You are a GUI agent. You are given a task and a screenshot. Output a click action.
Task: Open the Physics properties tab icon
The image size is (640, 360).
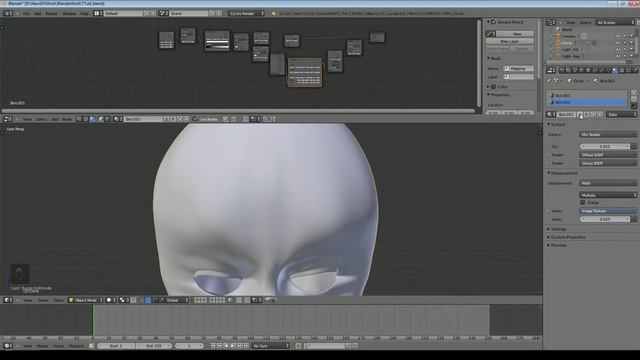[635, 70]
